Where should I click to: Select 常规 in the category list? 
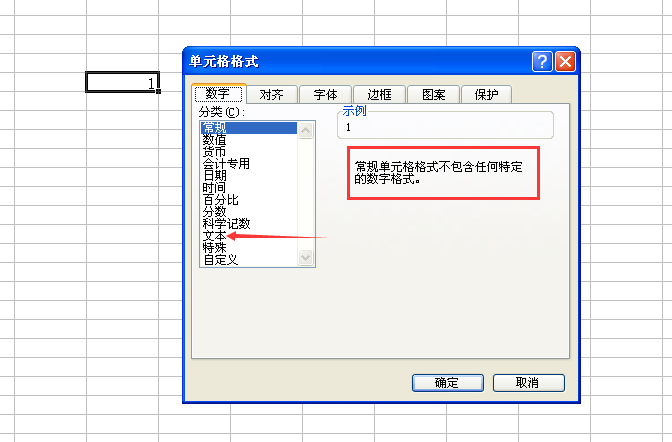(249, 128)
